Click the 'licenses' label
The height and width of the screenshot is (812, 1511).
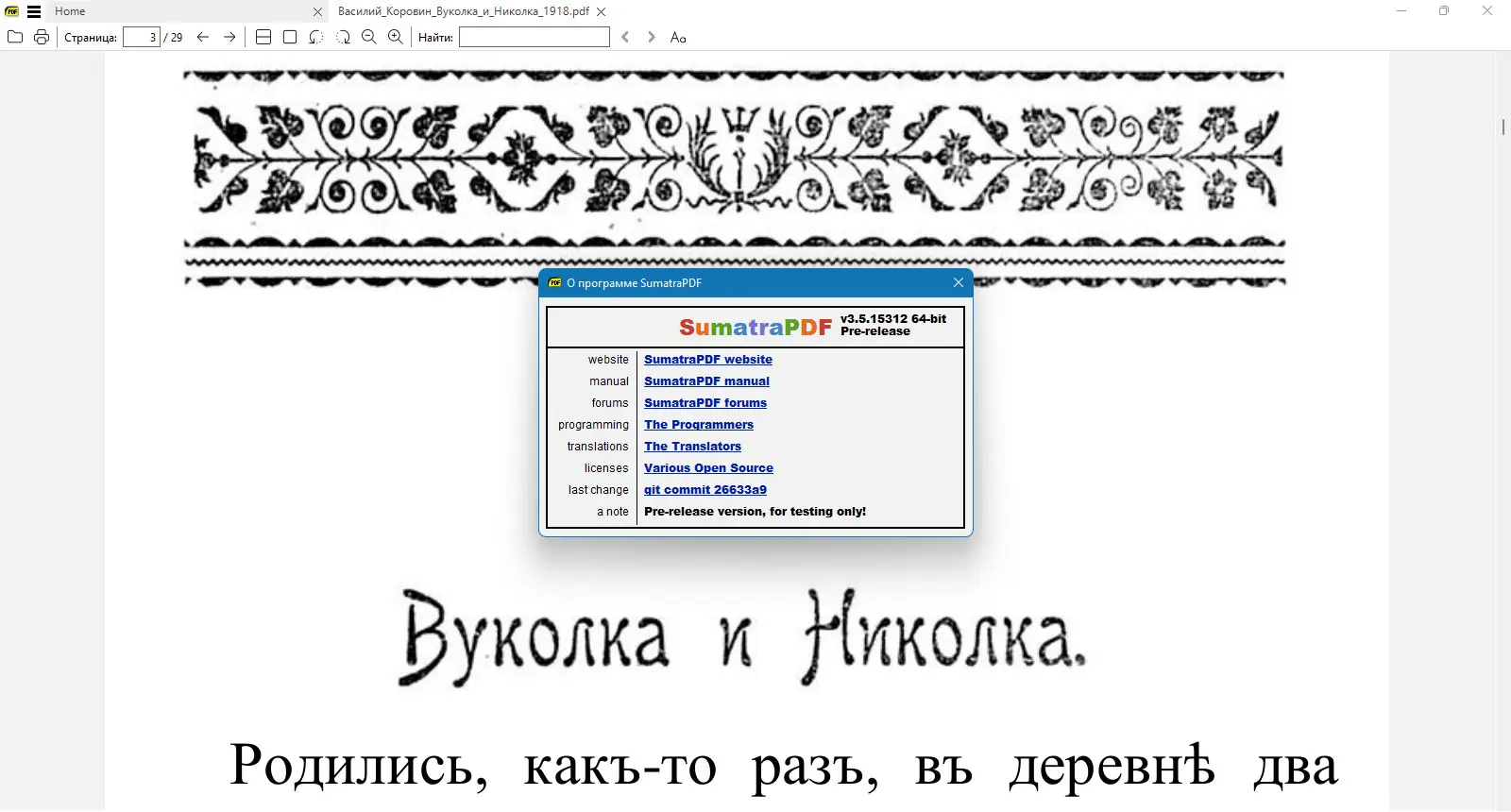pyautogui.click(x=606, y=468)
